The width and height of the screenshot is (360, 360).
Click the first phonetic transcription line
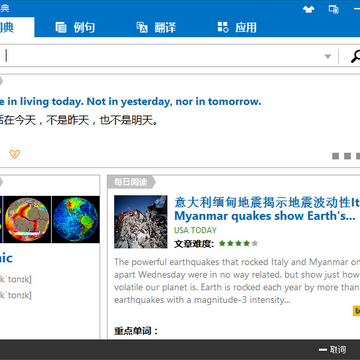tap(16, 279)
